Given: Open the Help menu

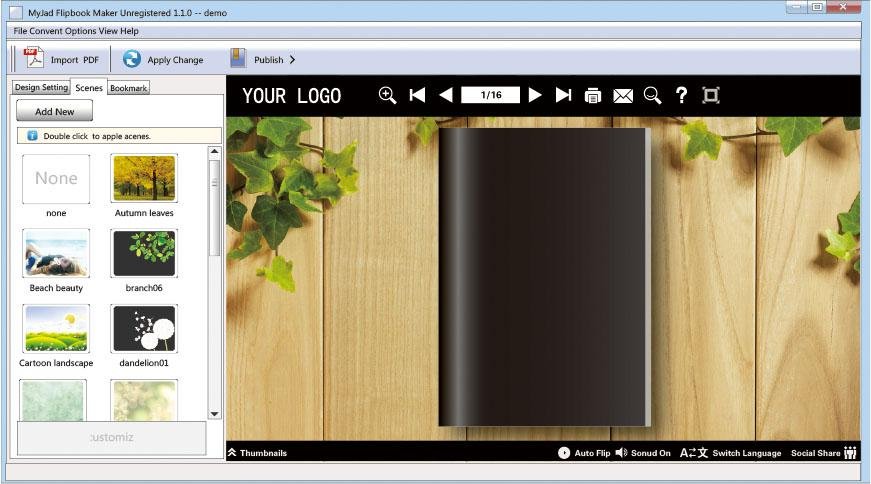Looking at the screenshot, I should pyautogui.click(x=129, y=31).
